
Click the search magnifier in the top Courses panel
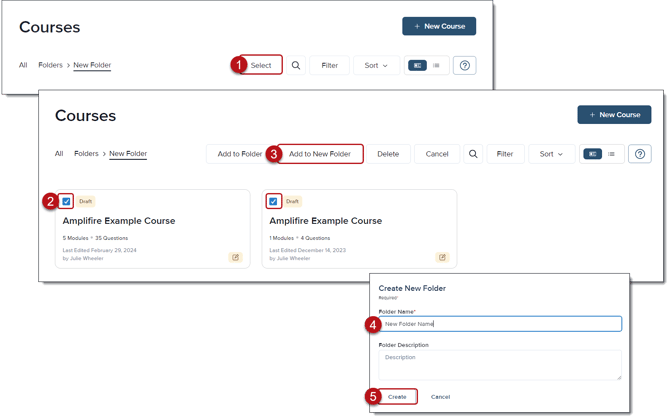[296, 66]
